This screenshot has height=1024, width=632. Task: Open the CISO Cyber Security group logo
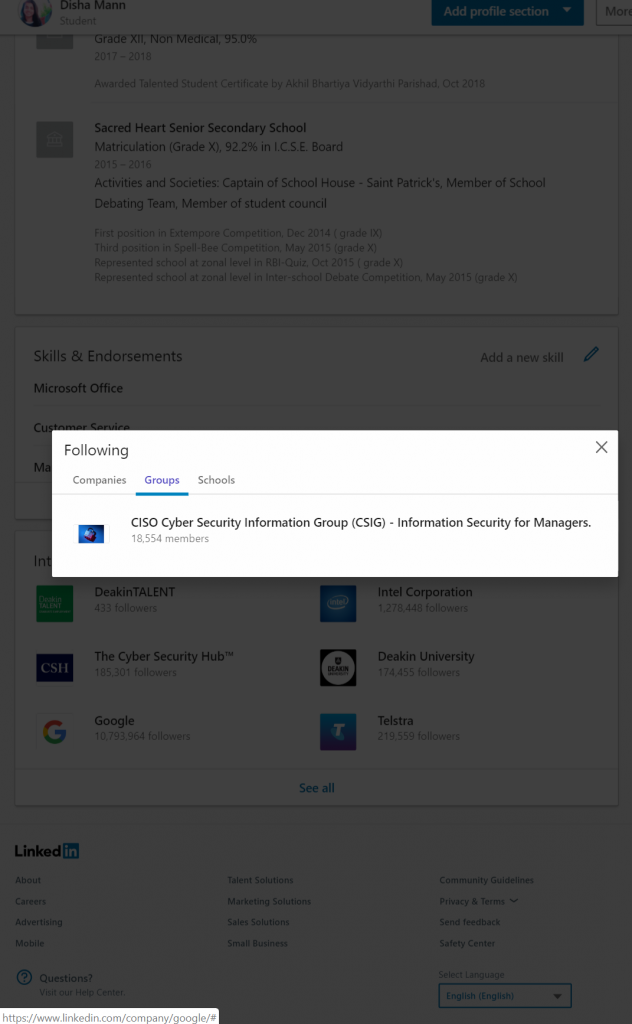point(91,534)
